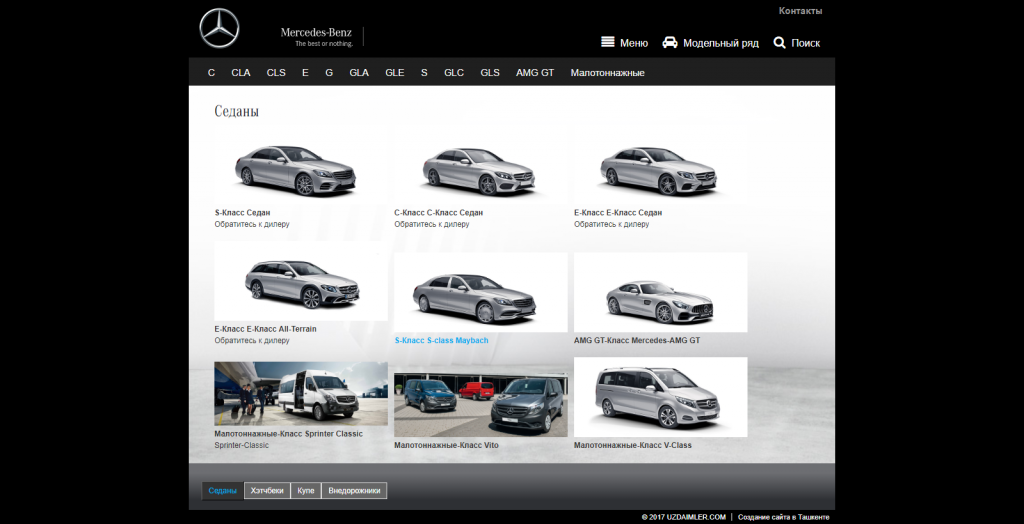This screenshot has width=1024, height=524.
Task: Open the S-class Maybach car image
Action: (481, 293)
